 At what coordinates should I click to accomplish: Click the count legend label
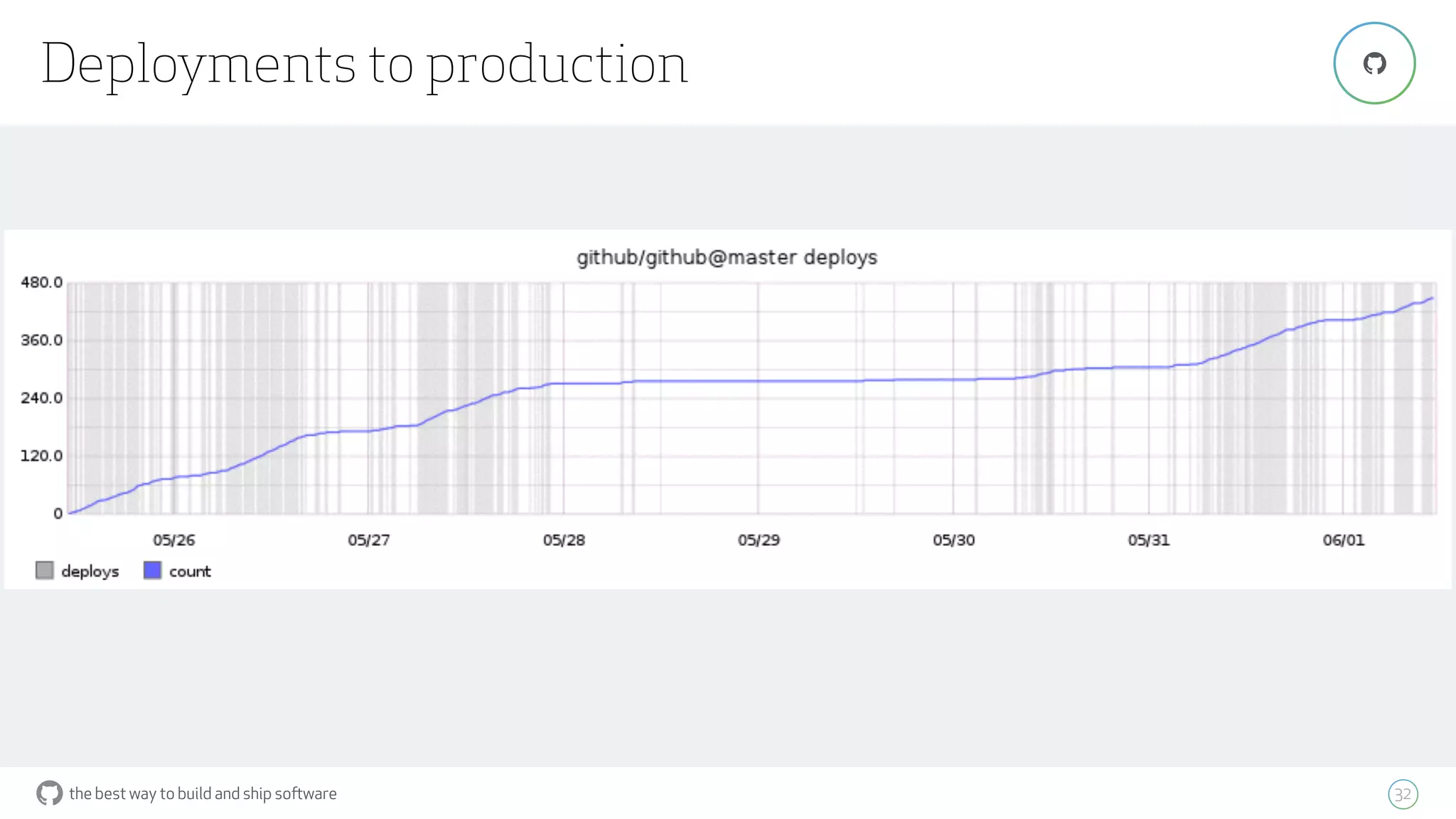(190, 572)
